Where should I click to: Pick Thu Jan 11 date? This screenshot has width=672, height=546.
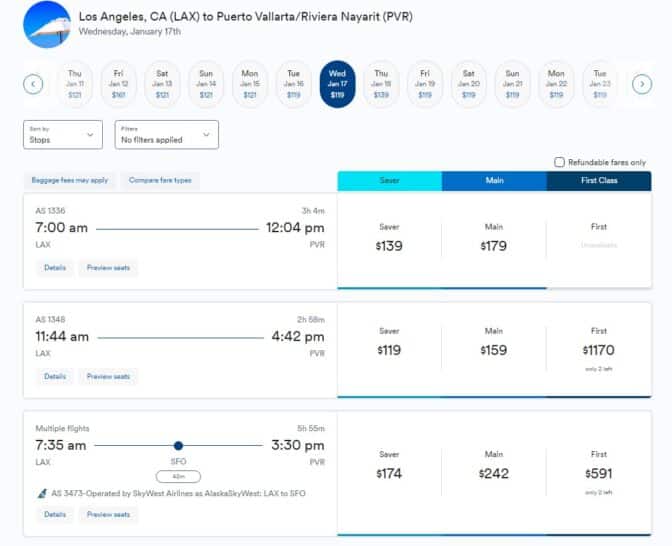pos(75,84)
